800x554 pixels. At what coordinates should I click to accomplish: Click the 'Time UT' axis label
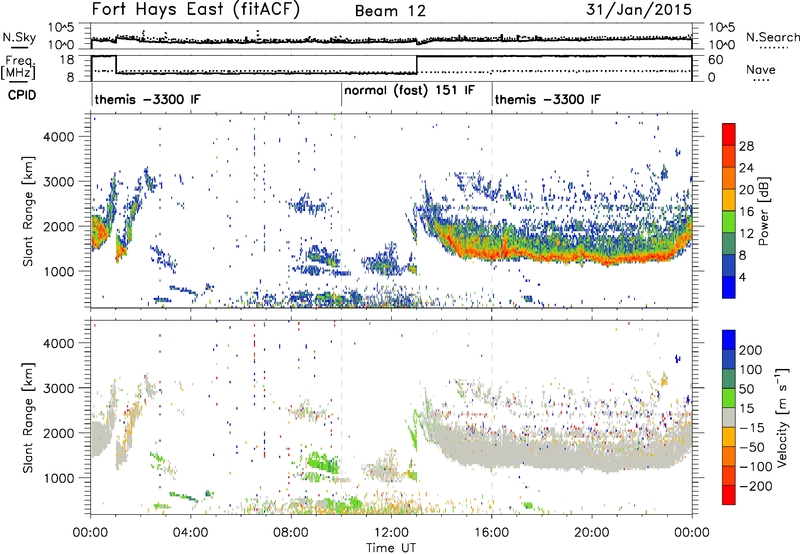[x=391, y=548]
